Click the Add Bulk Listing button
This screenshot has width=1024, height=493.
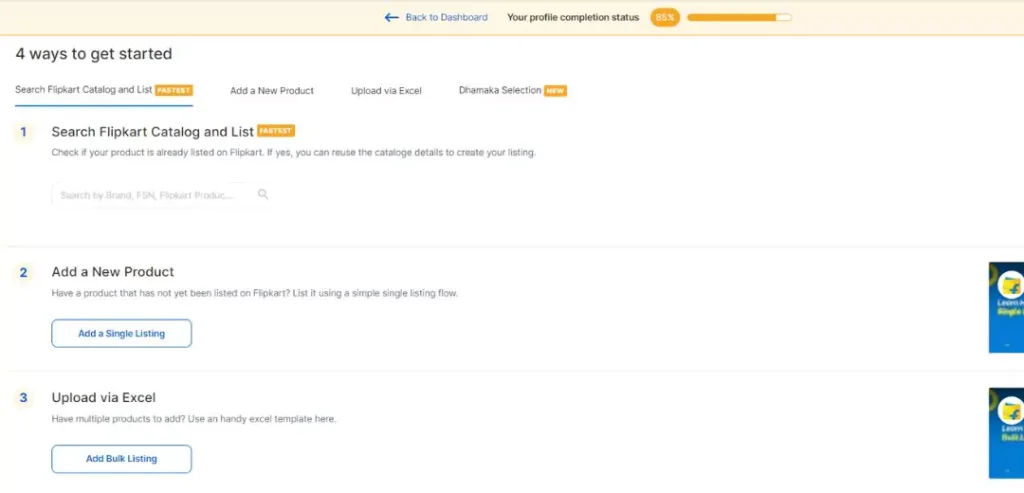[121, 459]
